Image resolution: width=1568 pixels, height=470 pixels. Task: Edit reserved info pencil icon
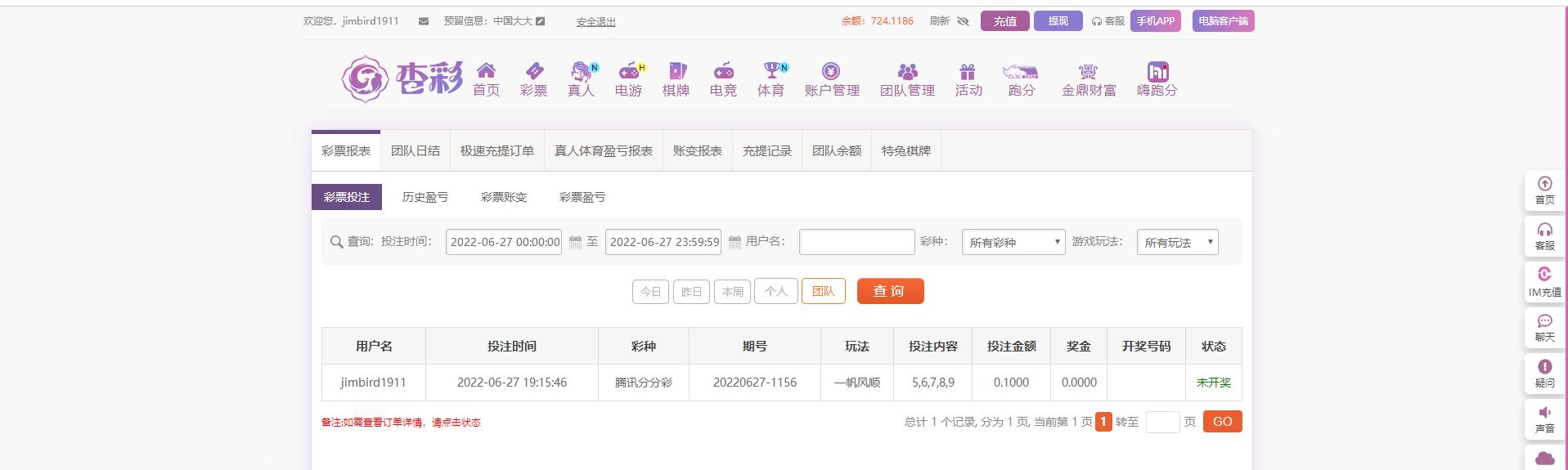(x=540, y=21)
